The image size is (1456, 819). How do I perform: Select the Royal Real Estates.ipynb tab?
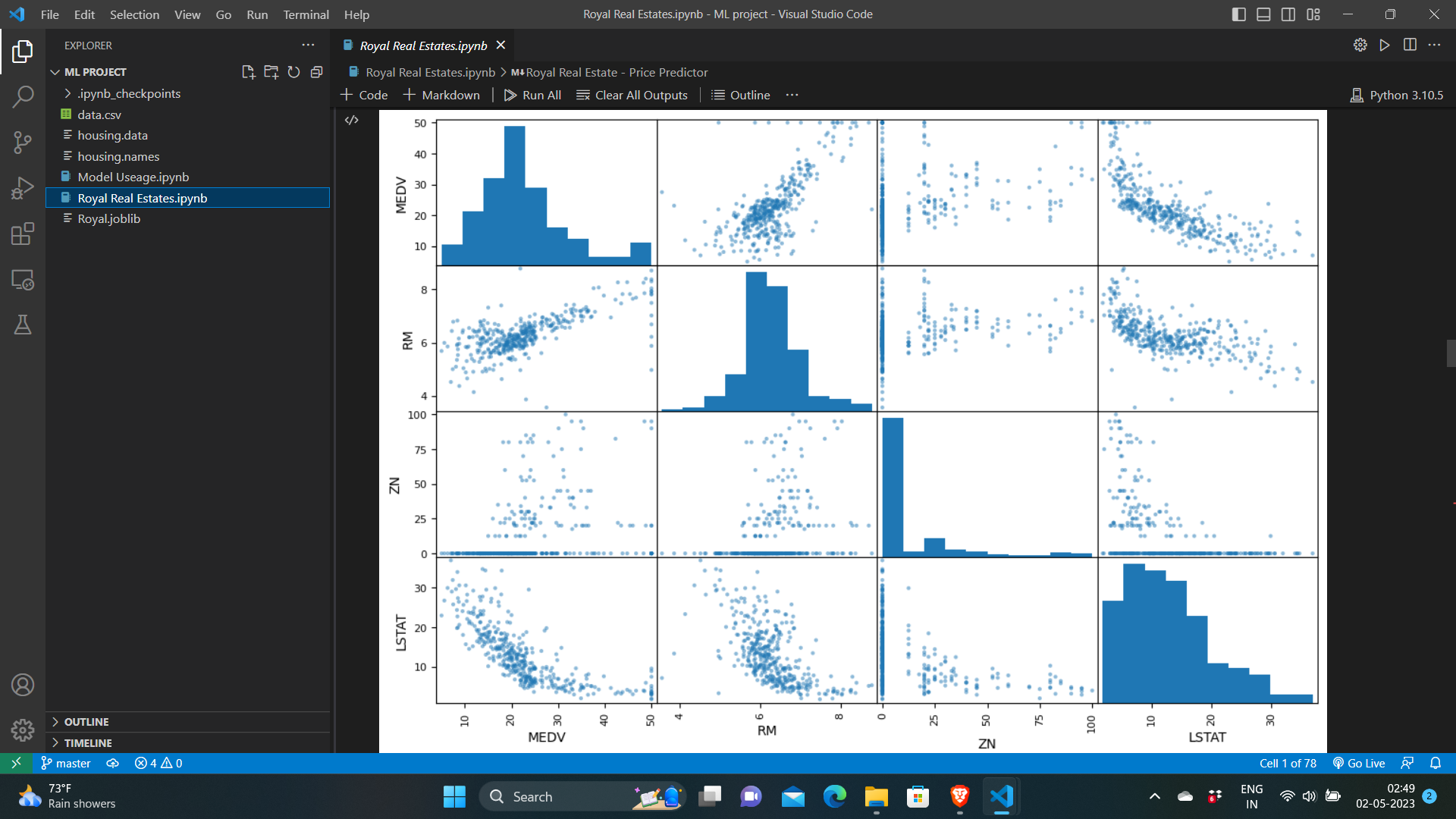click(422, 45)
